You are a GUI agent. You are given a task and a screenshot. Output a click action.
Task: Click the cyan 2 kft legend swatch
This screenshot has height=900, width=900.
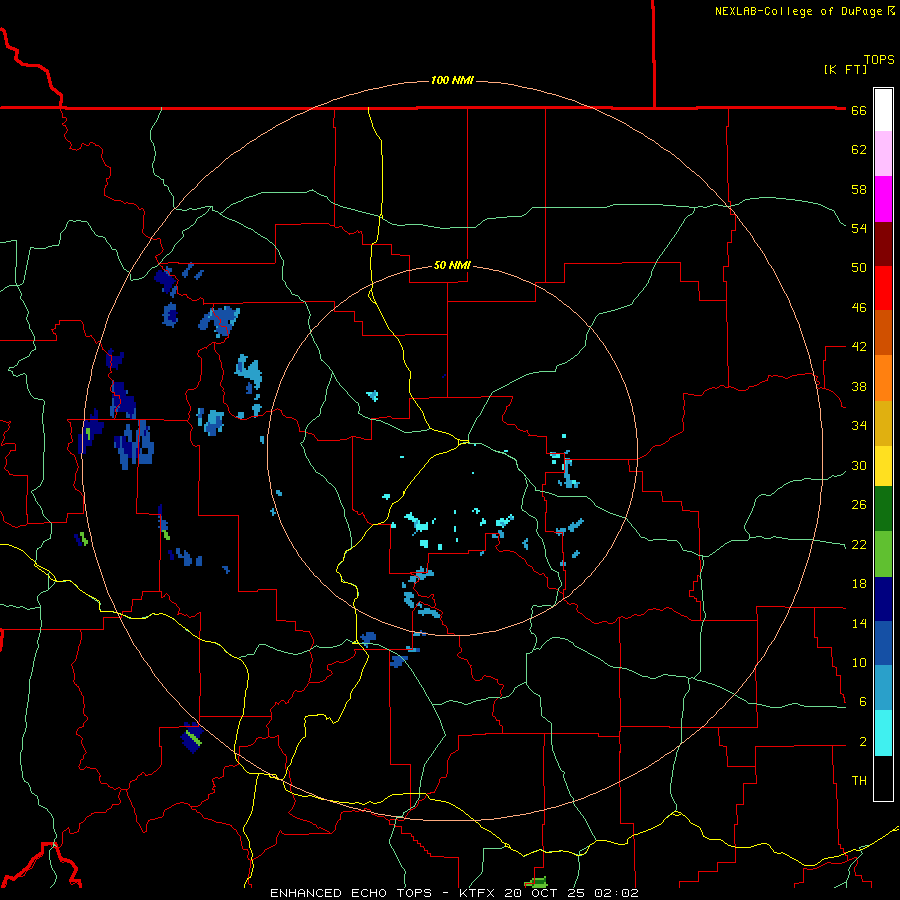(883, 734)
